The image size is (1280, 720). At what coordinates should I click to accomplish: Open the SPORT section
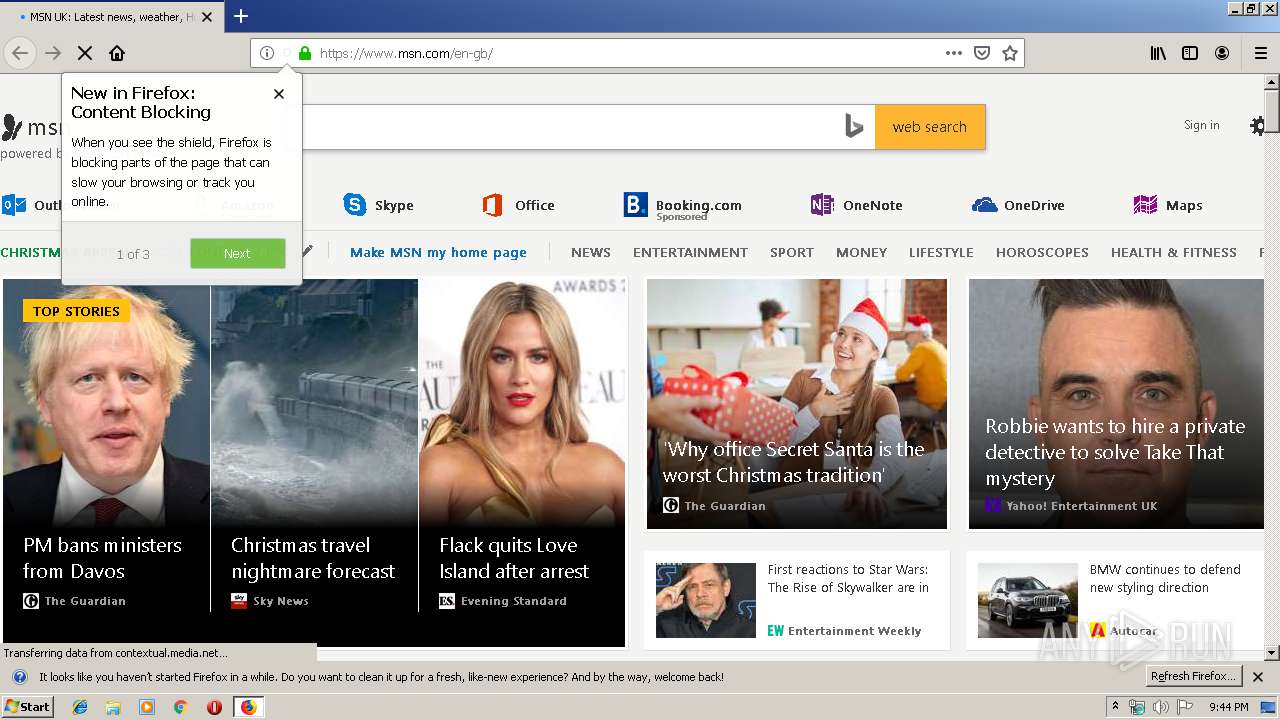point(792,252)
